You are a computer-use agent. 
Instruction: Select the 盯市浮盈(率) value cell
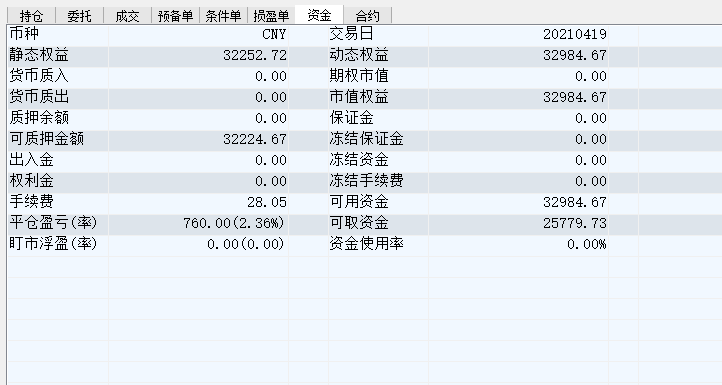[x=198, y=244]
